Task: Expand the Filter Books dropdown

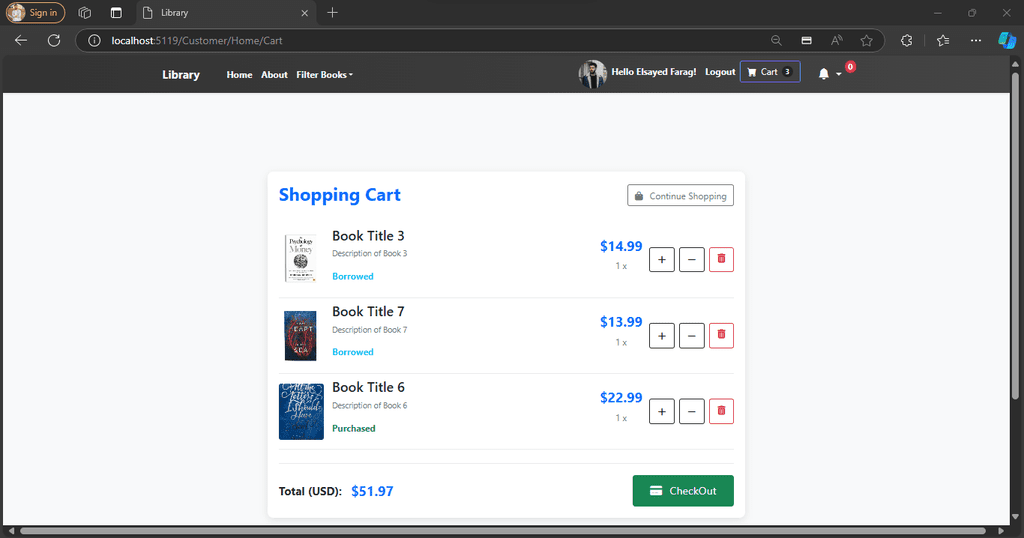Action: coord(325,74)
